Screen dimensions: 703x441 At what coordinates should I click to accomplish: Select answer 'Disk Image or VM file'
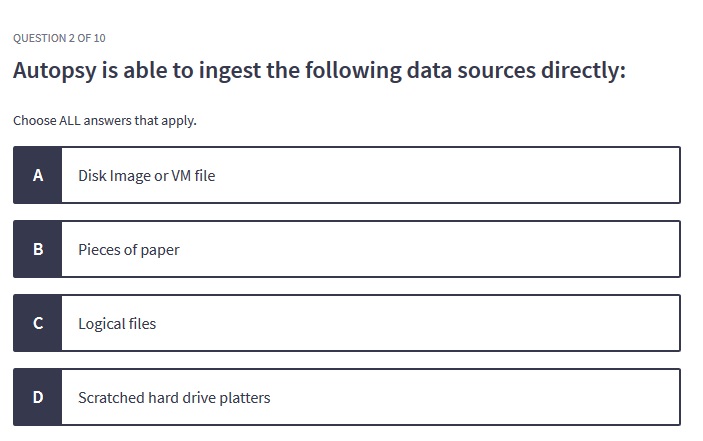(146, 175)
